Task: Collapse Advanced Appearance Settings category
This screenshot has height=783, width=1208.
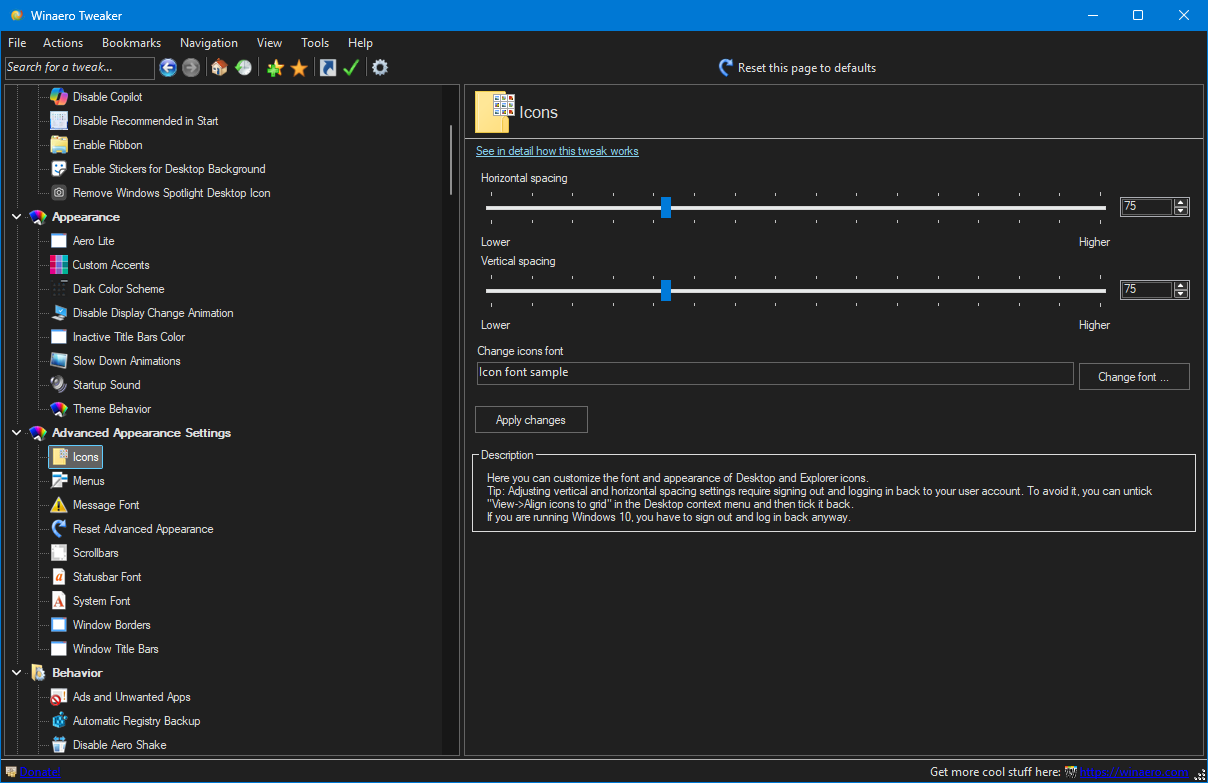Action: 17,433
